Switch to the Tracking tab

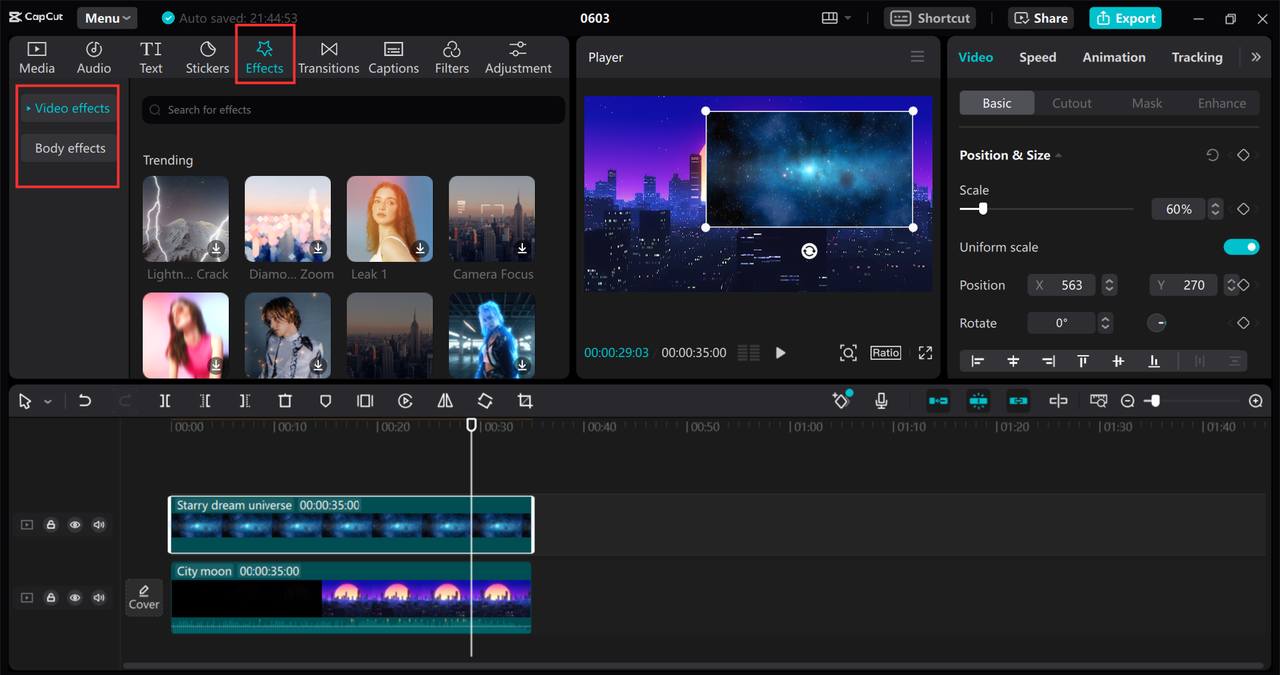(x=1197, y=58)
